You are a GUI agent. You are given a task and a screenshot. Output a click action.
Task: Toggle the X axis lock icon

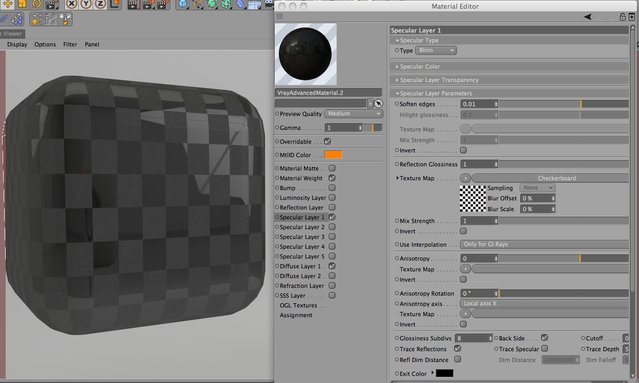pyautogui.click(x=71, y=4)
